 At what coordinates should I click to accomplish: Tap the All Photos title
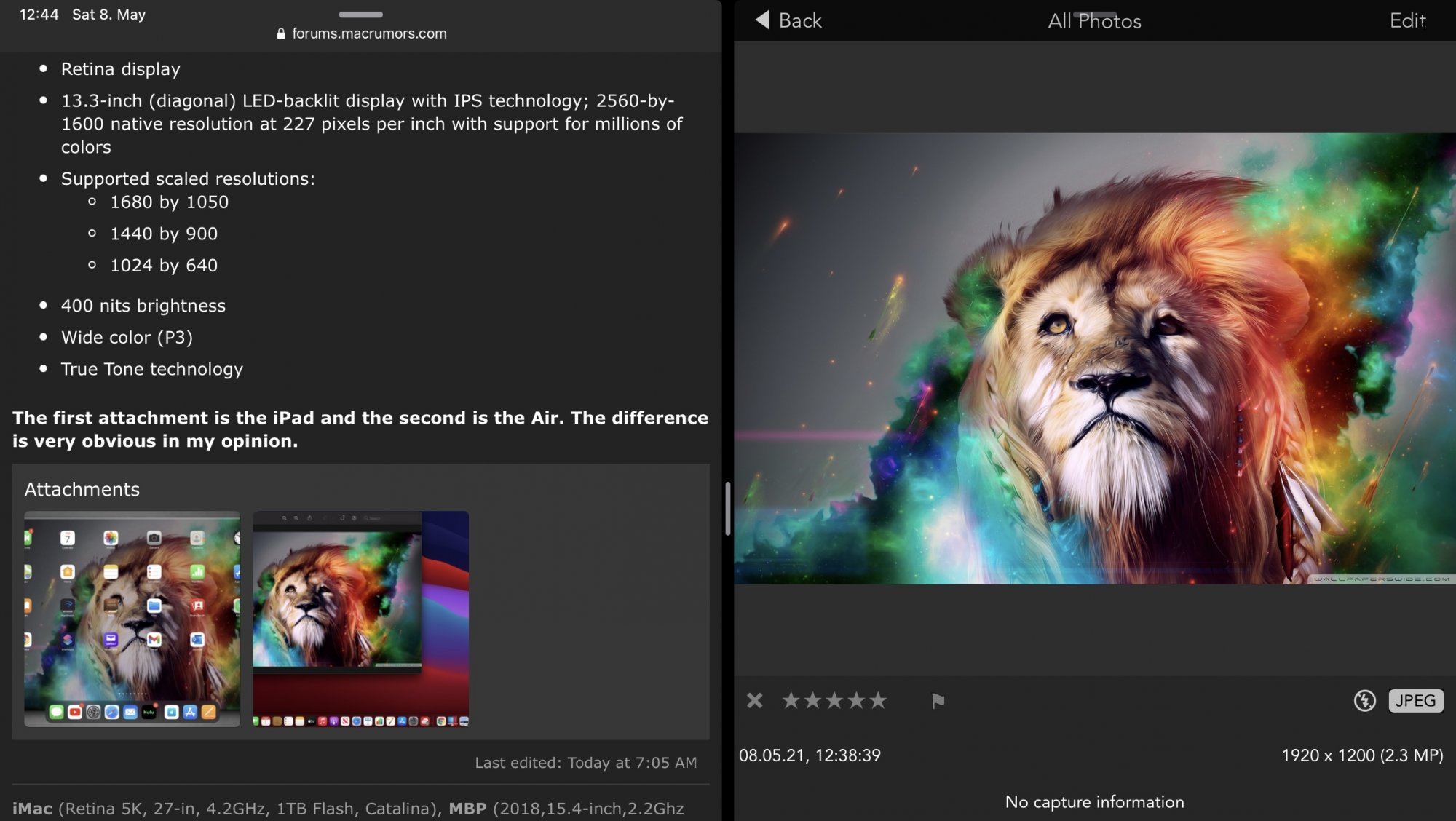(1094, 22)
